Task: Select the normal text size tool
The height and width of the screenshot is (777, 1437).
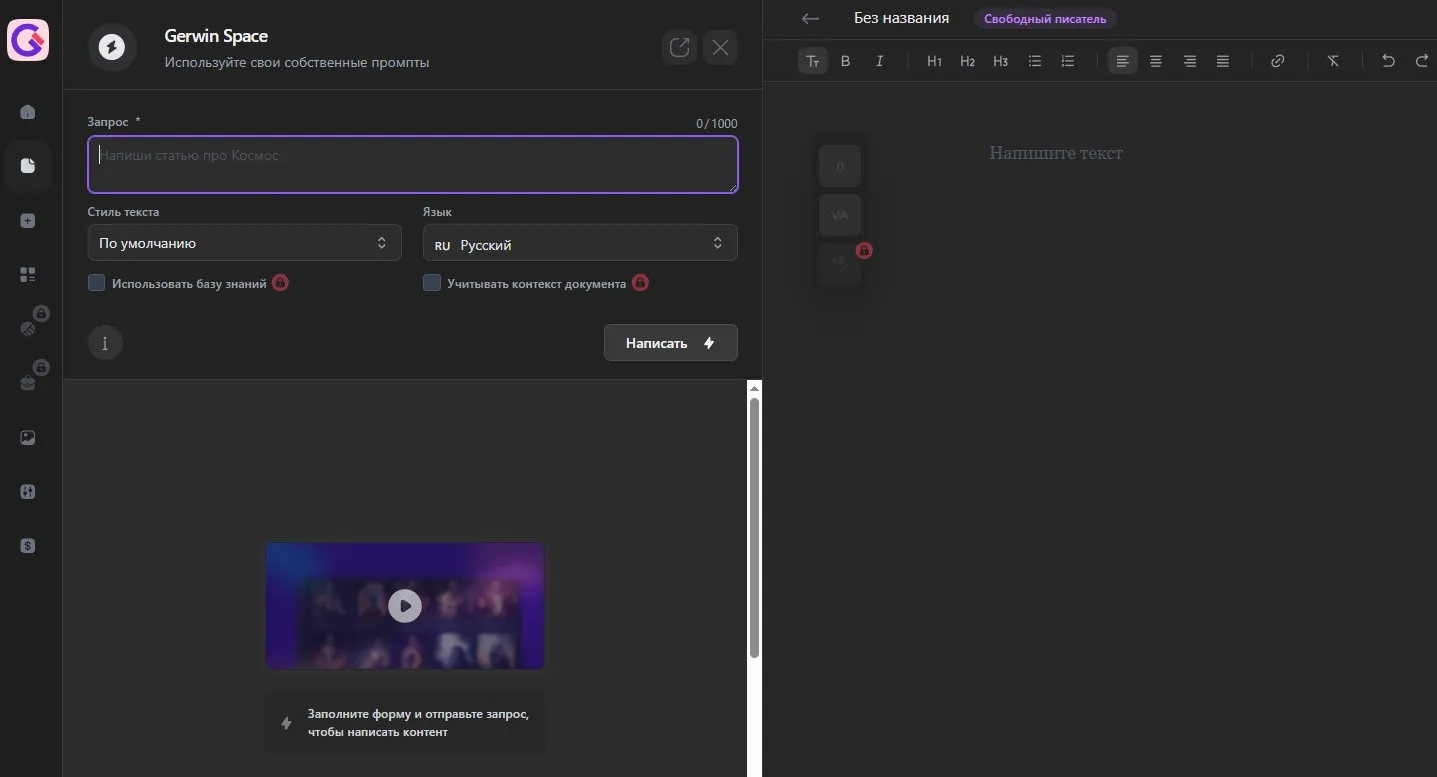Action: 813,61
